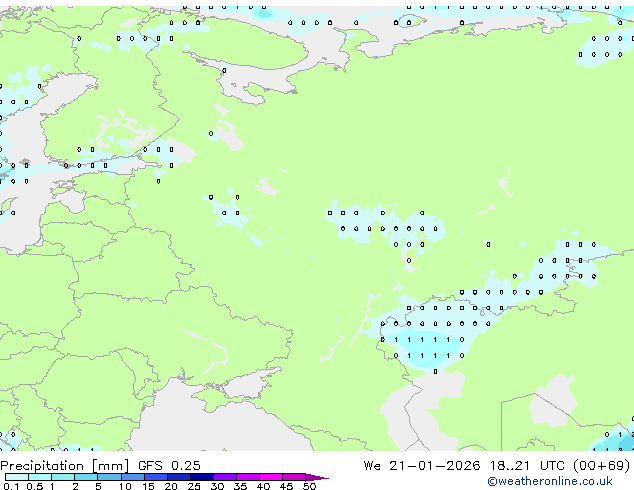Select the 0.1–0.5 mm legend swatch
634x490 pixels.
(x=17, y=477)
